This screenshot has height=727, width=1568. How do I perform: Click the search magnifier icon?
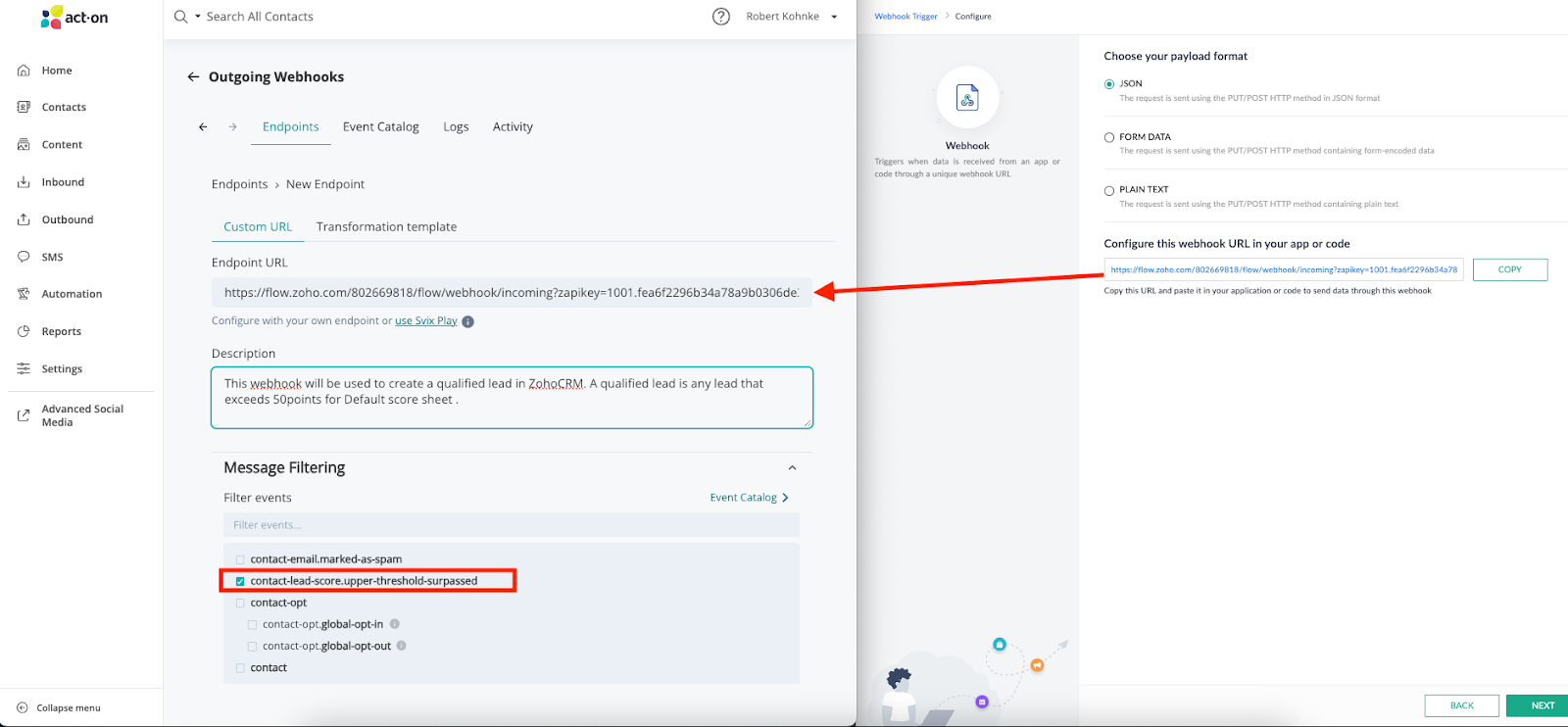(x=180, y=17)
